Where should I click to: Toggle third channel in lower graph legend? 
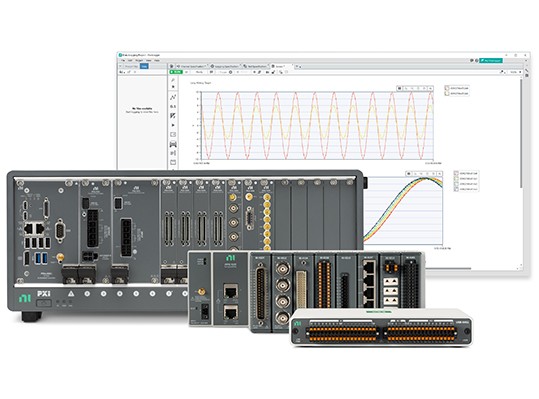[456, 184]
